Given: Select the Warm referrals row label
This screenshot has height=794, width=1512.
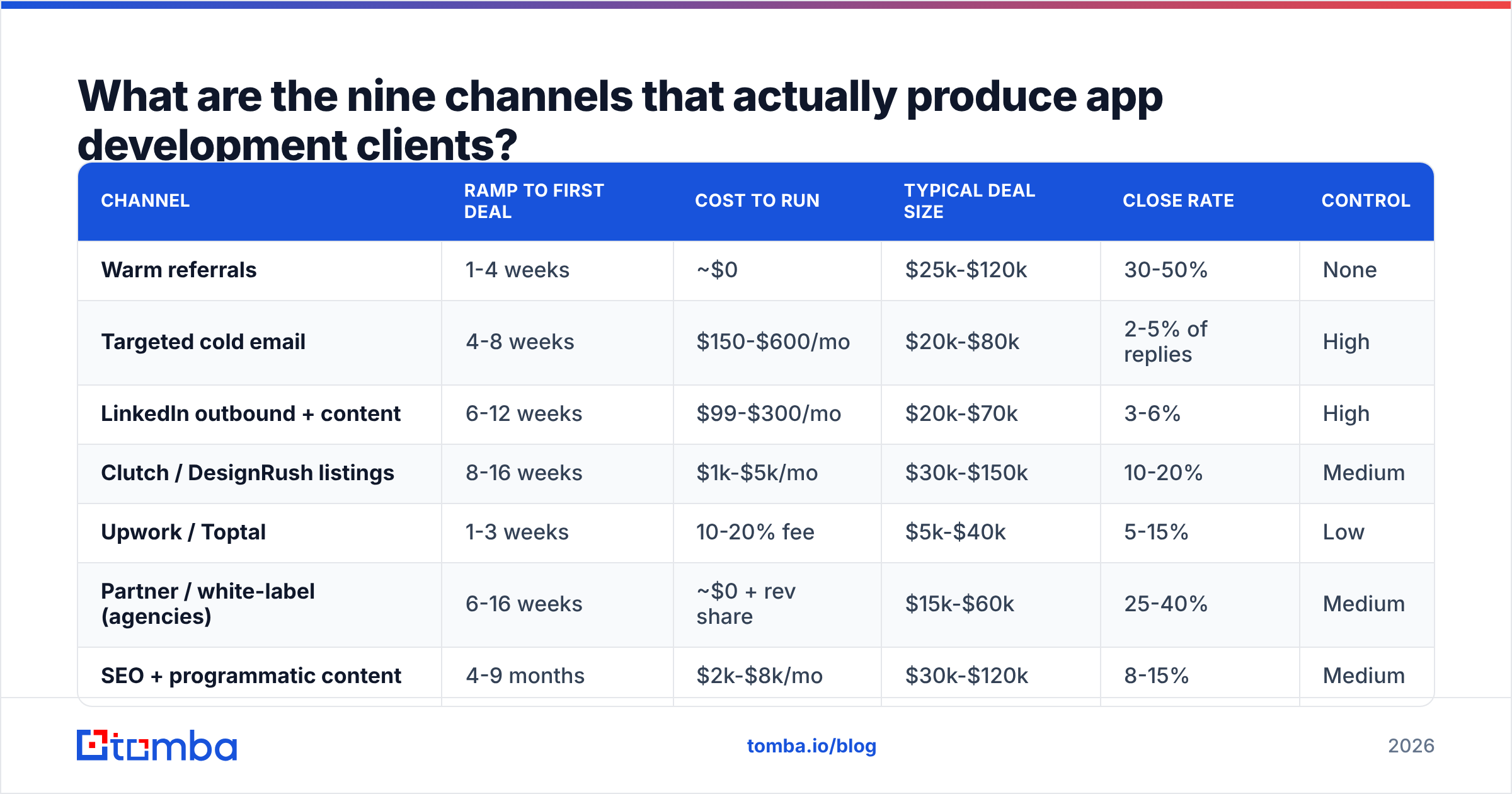Looking at the screenshot, I should (179, 270).
